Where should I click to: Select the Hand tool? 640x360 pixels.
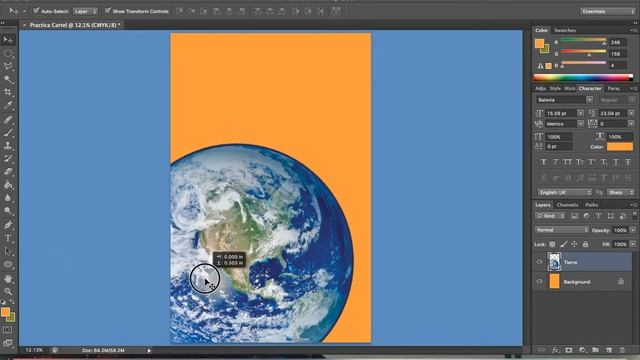8,278
